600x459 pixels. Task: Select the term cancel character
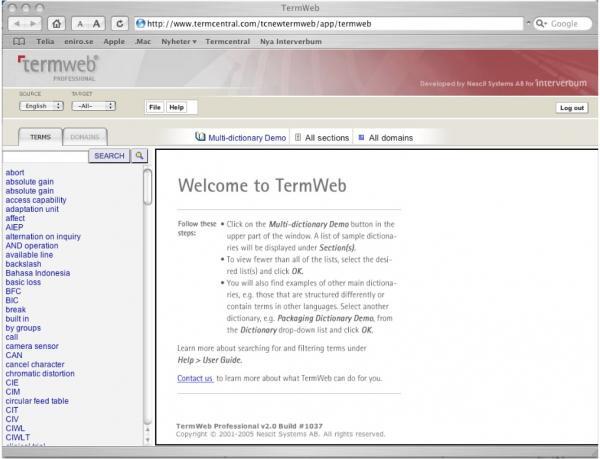tap(35, 365)
